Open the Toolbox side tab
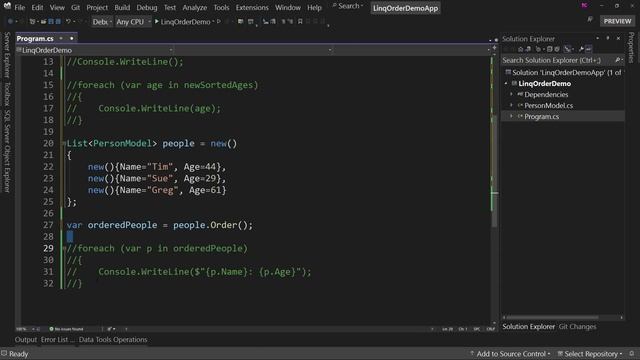Viewport: 640px width, 360px height. pos(7,93)
